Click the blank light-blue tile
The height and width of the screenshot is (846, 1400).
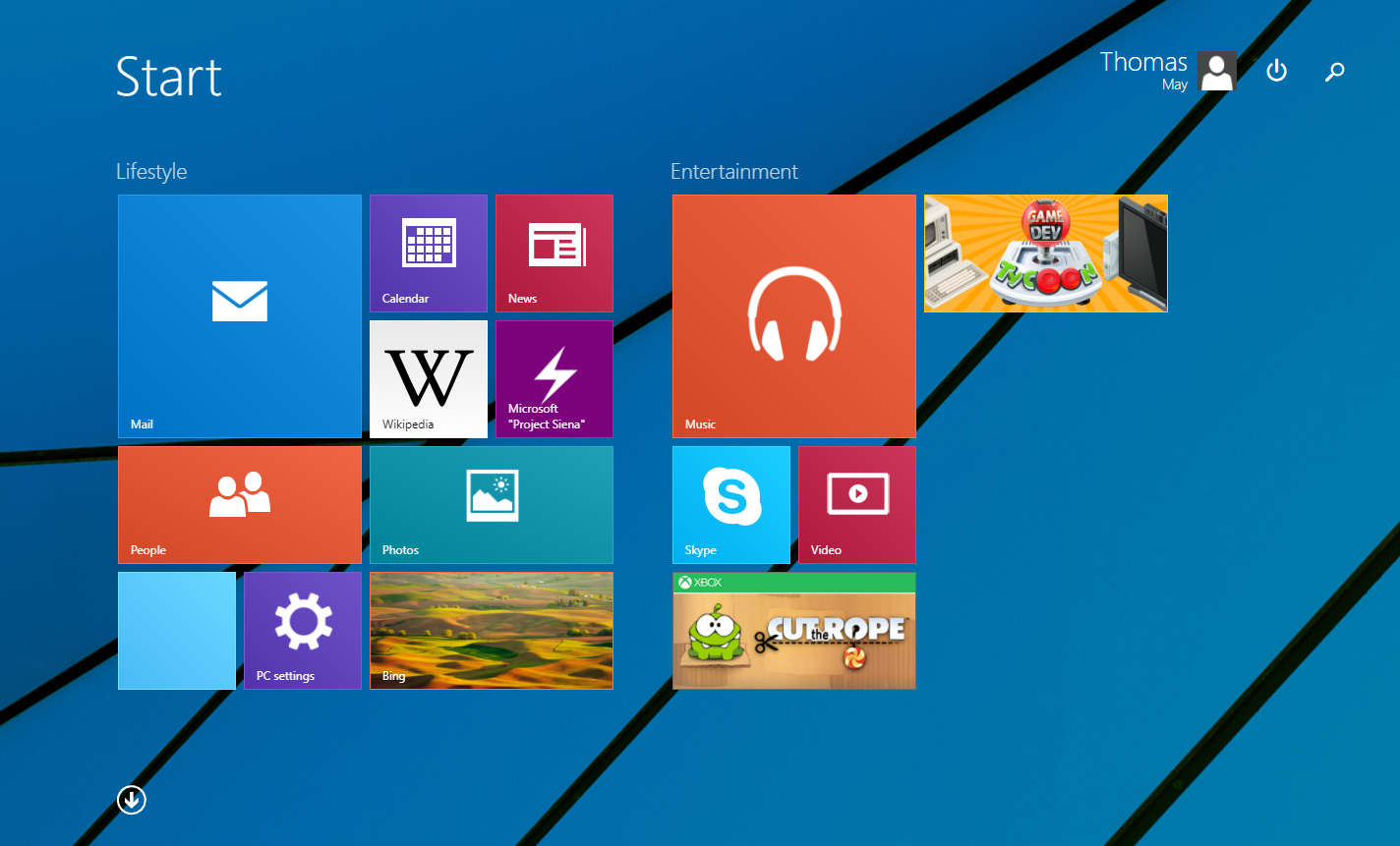click(177, 631)
